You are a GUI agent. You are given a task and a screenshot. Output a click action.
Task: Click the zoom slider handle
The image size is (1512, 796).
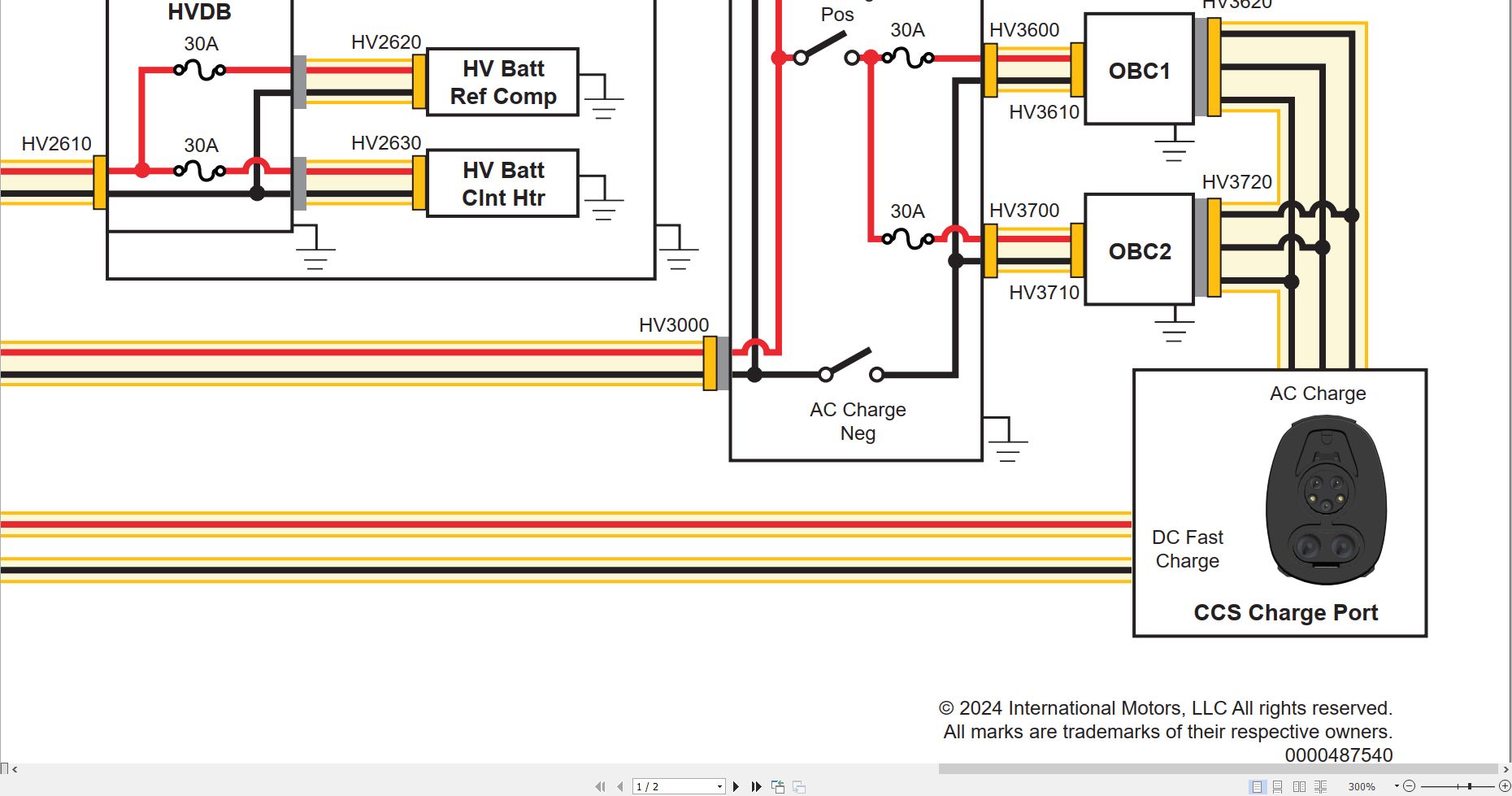click(1470, 786)
